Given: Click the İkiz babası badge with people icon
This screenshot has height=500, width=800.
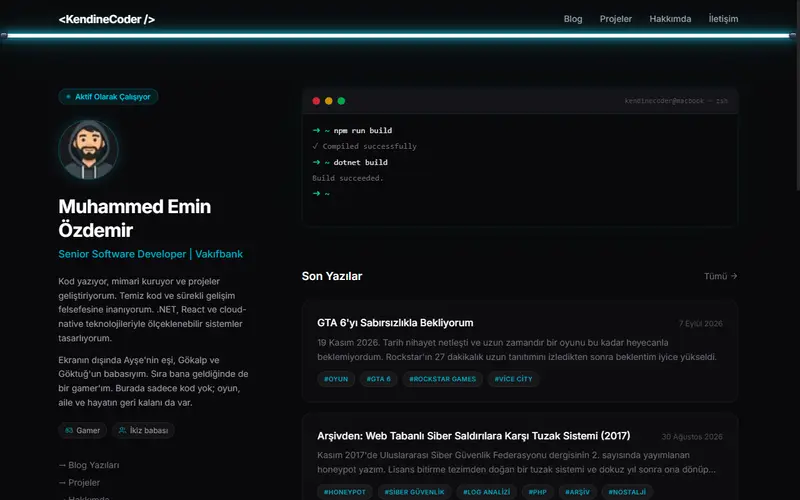Looking at the screenshot, I should pos(143,430).
